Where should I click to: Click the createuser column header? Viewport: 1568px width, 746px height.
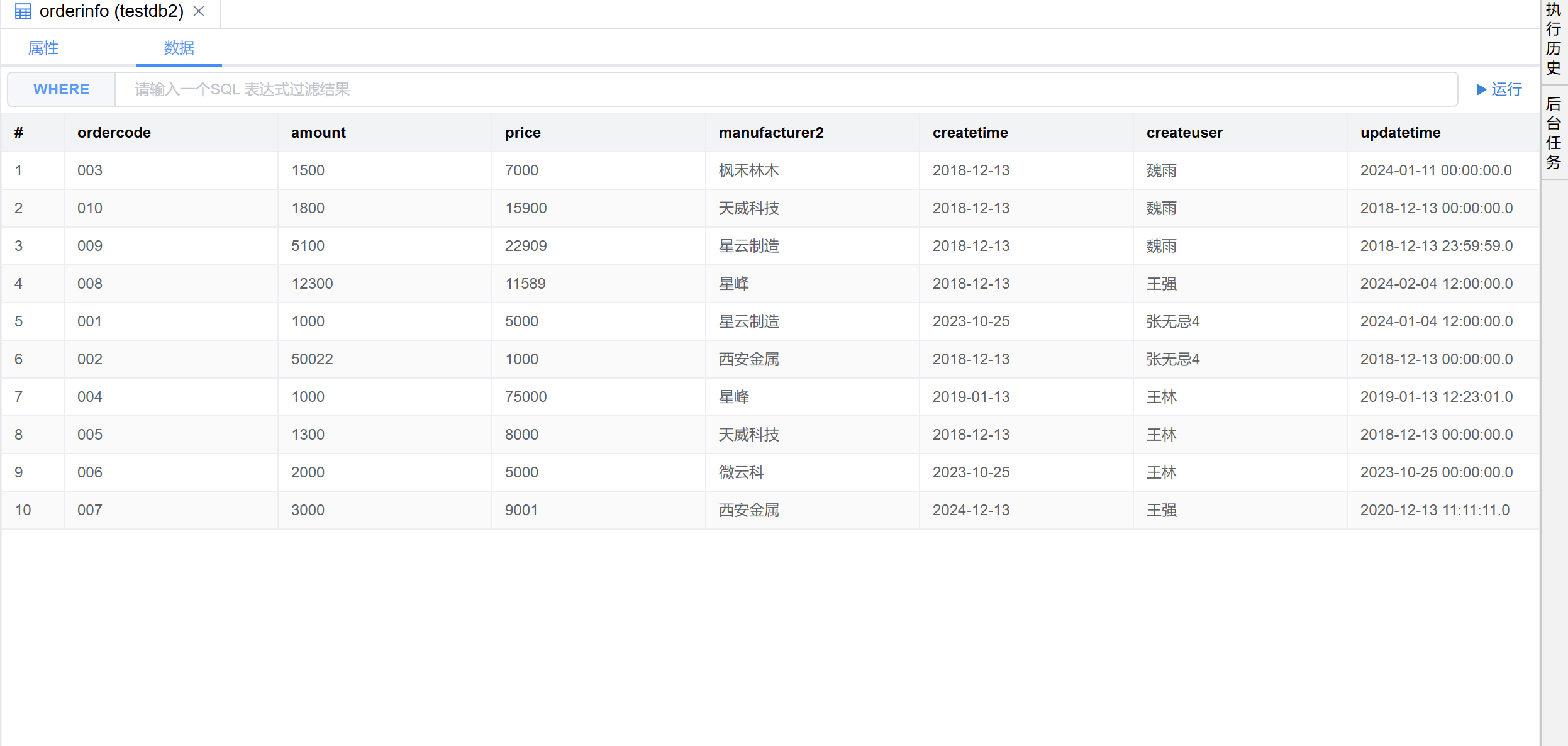coord(1184,133)
